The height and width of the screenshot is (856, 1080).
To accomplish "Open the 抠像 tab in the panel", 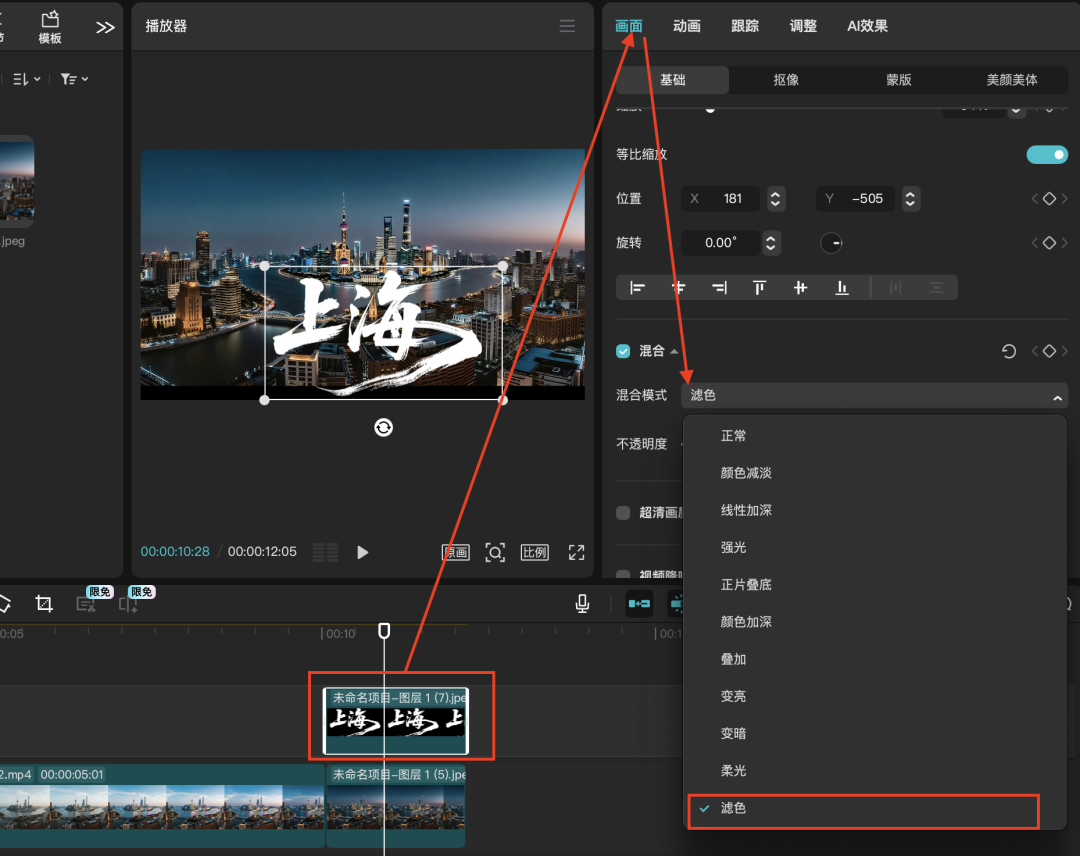I will coord(787,80).
